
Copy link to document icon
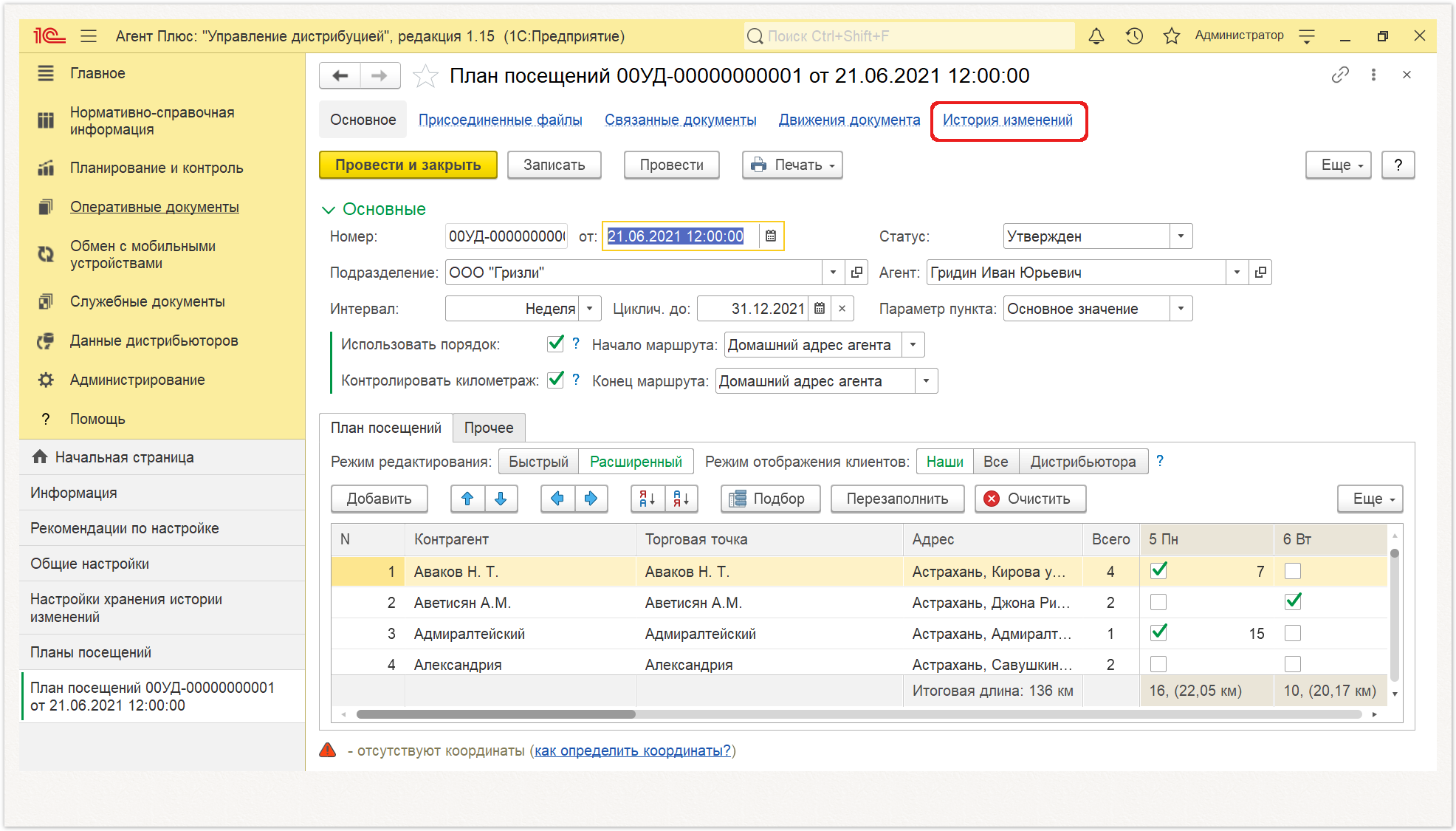click(1340, 75)
